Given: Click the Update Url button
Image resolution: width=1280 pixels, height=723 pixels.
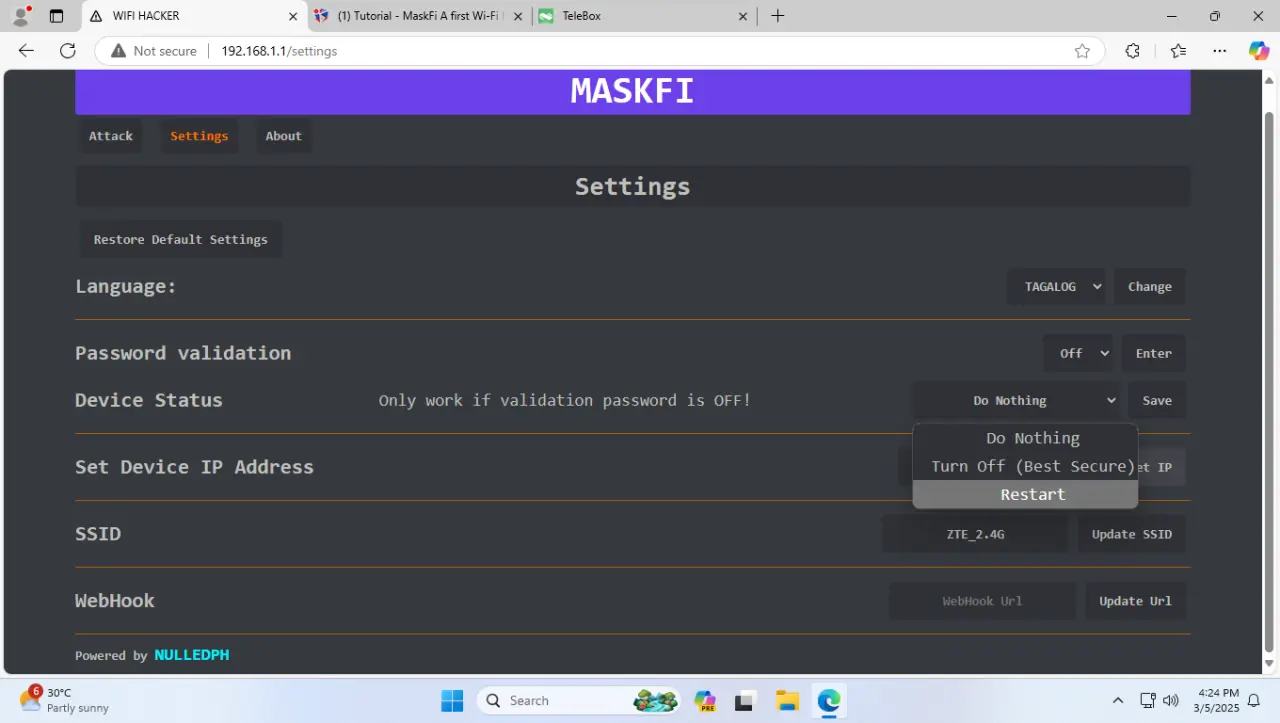Looking at the screenshot, I should click(1136, 601).
